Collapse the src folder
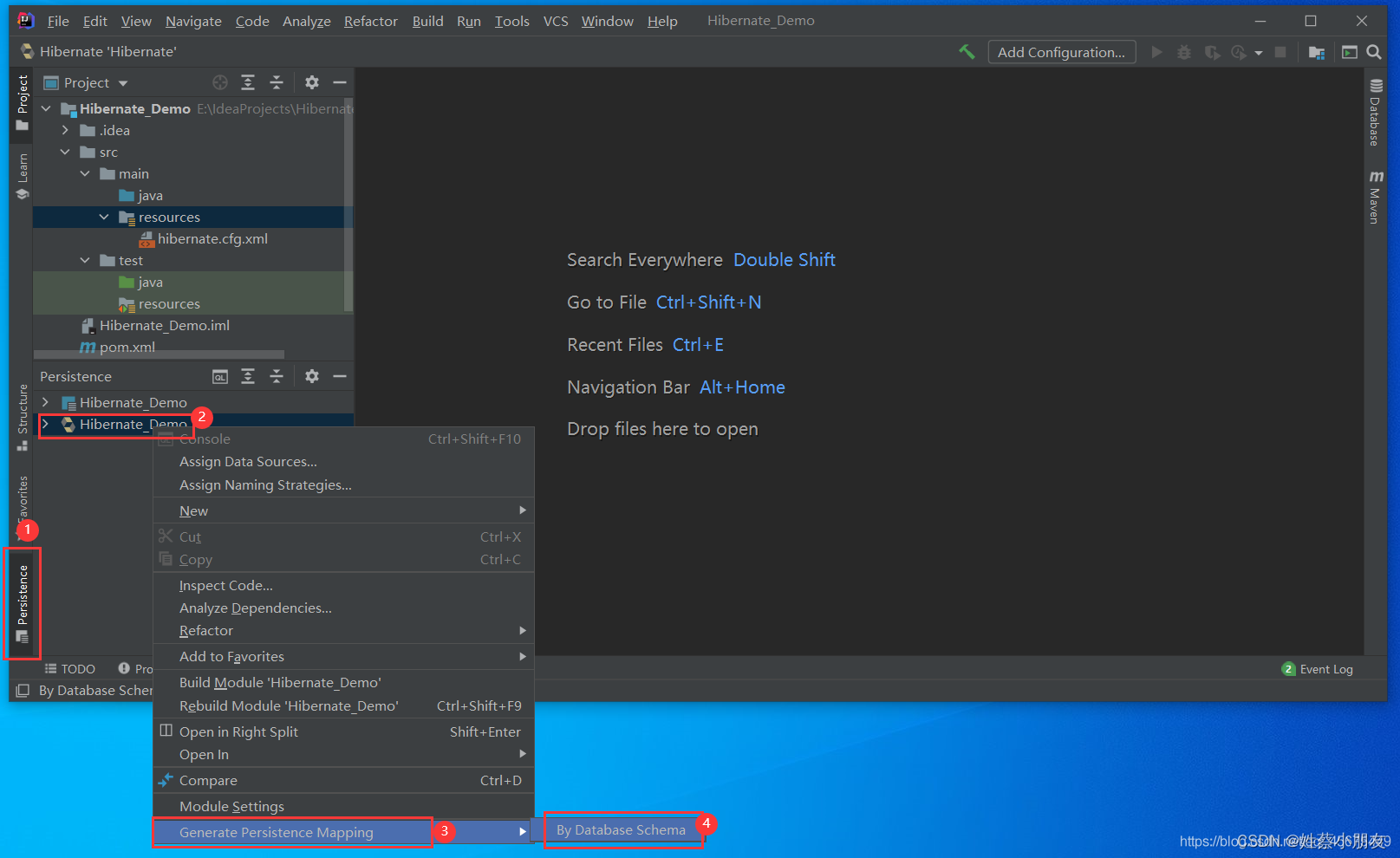Screen dimensions: 1400x858 65,152
